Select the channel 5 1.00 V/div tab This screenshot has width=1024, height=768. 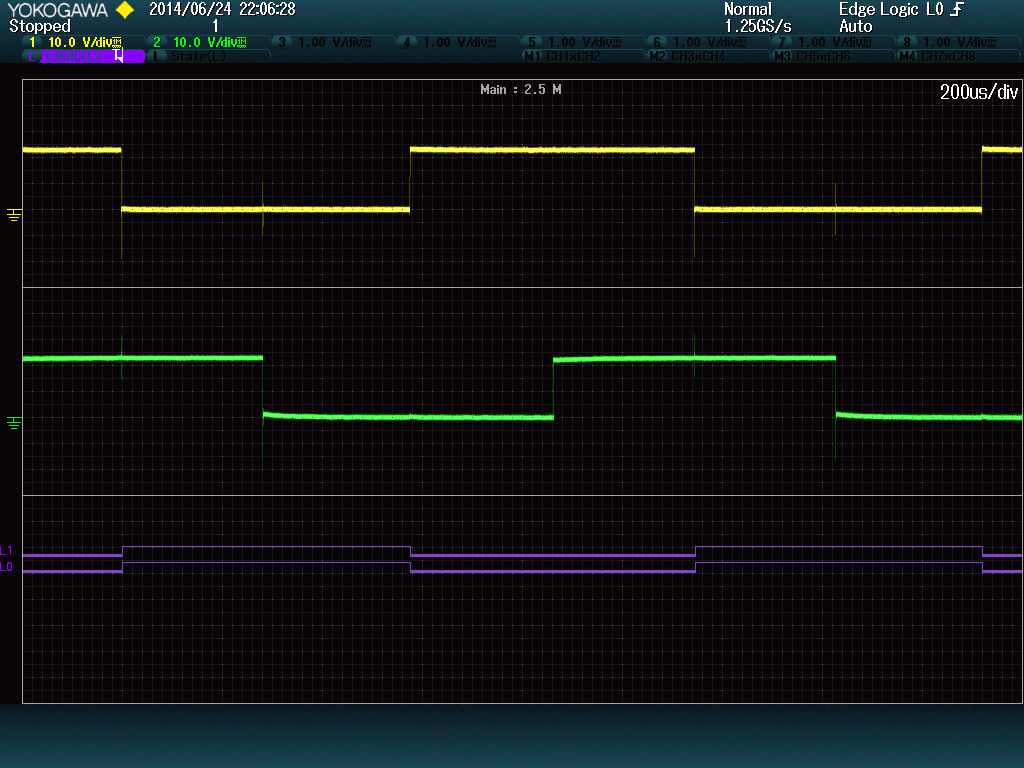pyautogui.click(x=583, y=42)
